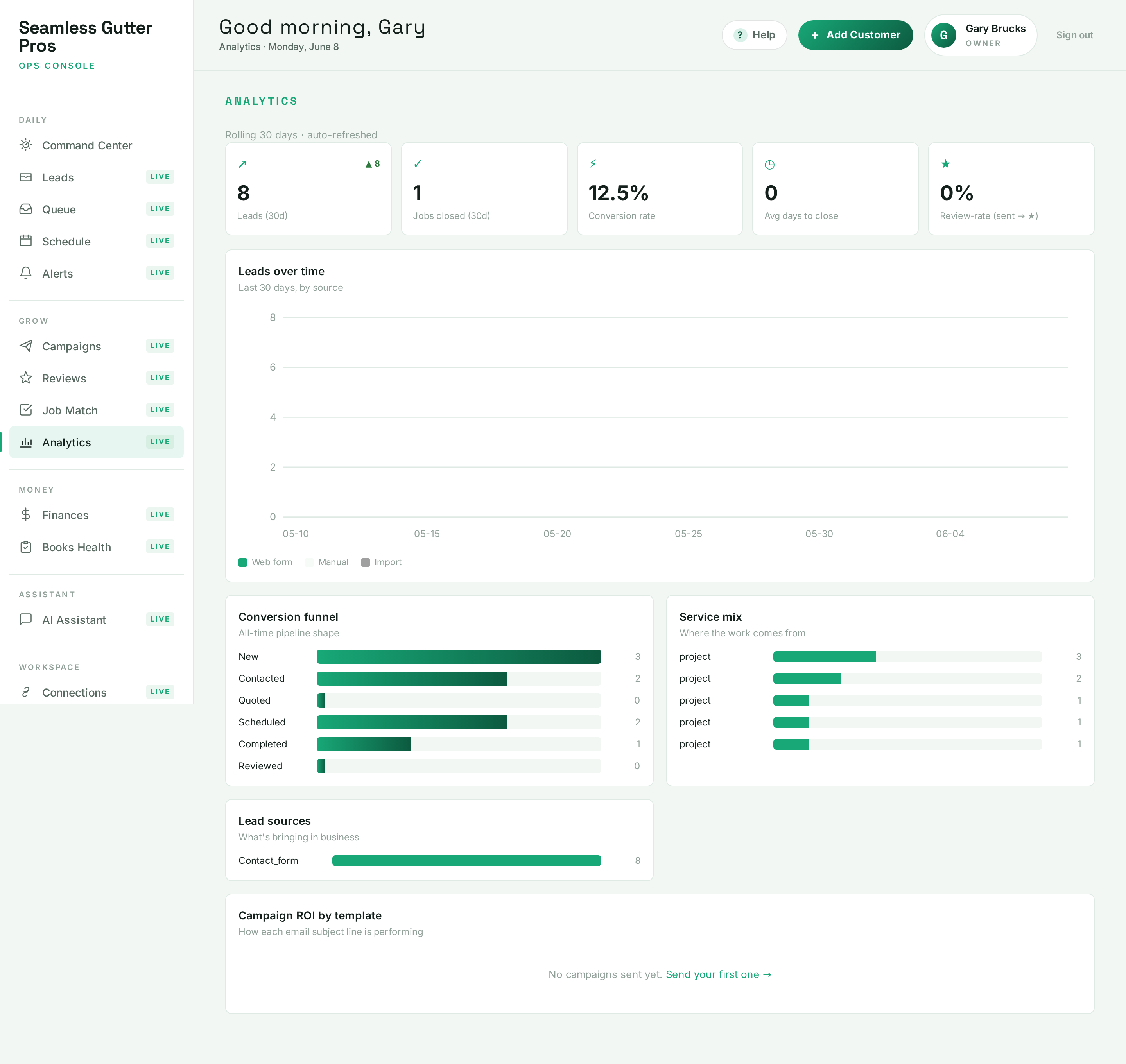1126x1064 pixels.
Task: Click the Service mix heading
Action: coord(710,616)
